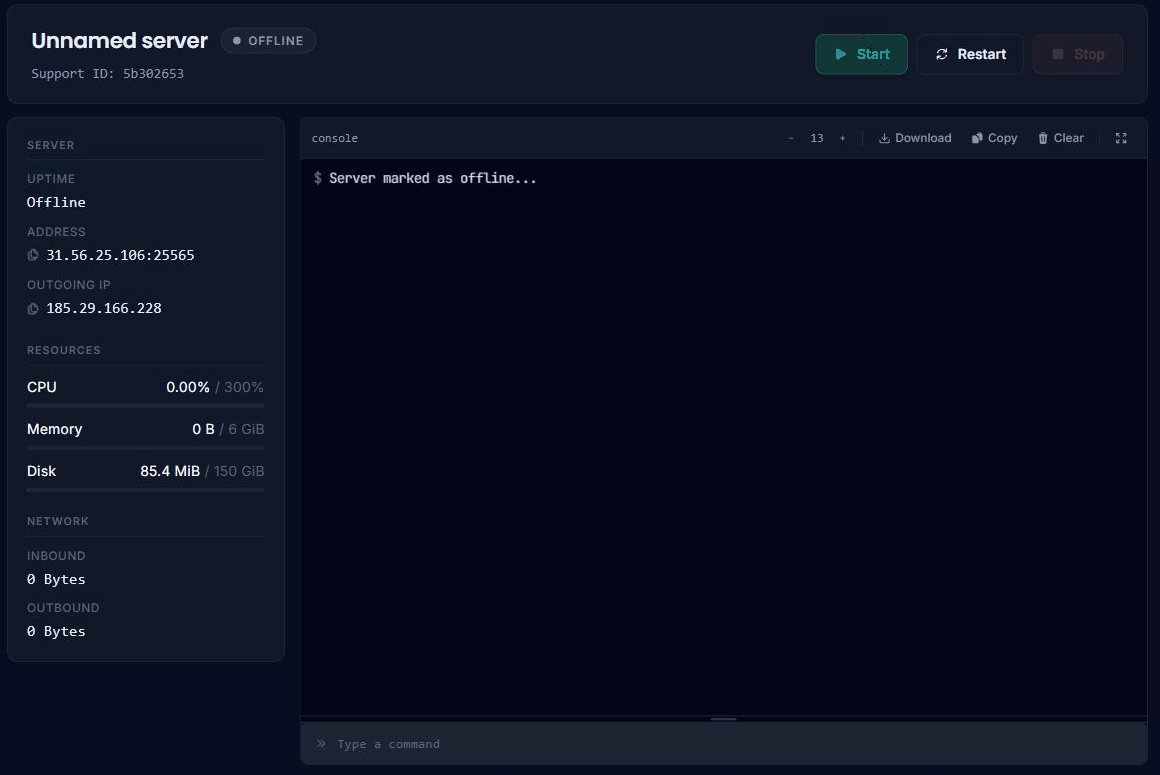The width and height of the screenshot is (1160, 775).
Task: Click the CPU usage 0.00% value
Action: (188, 387)
